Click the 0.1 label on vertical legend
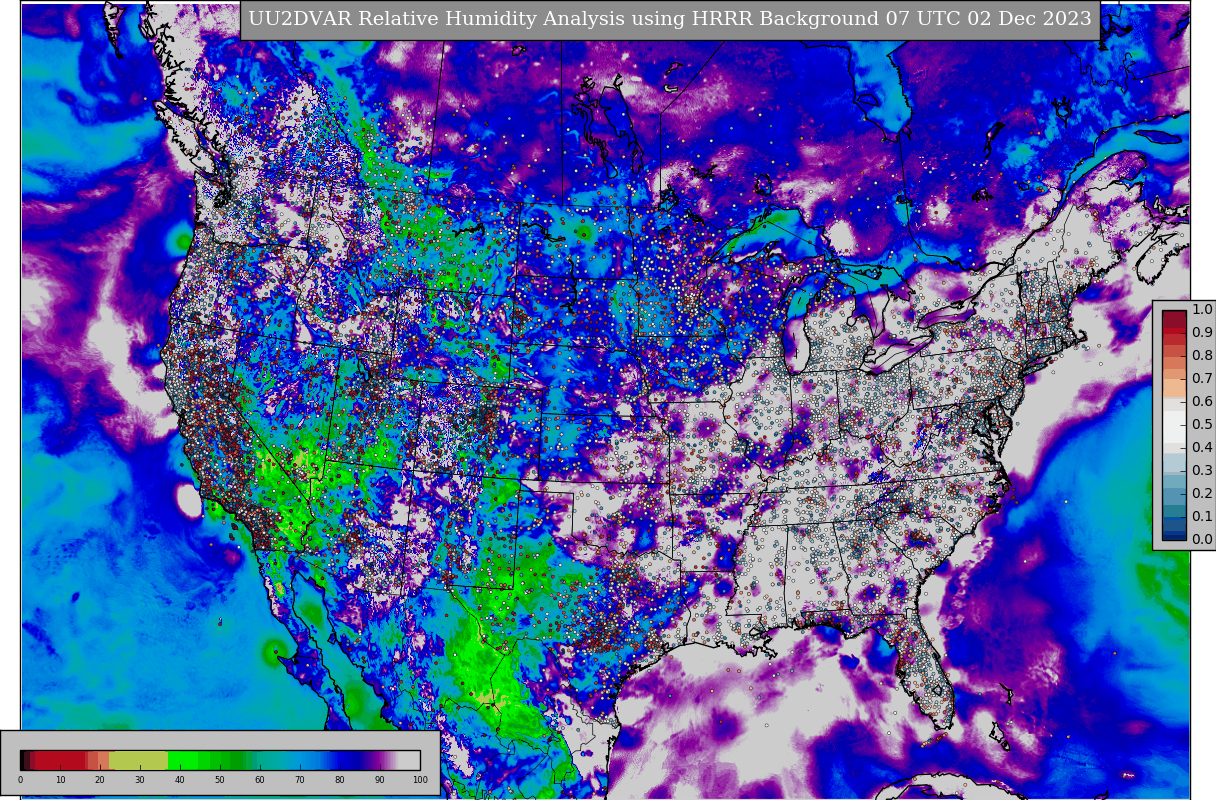The image size is (1216, 800). coord(1202,516)
